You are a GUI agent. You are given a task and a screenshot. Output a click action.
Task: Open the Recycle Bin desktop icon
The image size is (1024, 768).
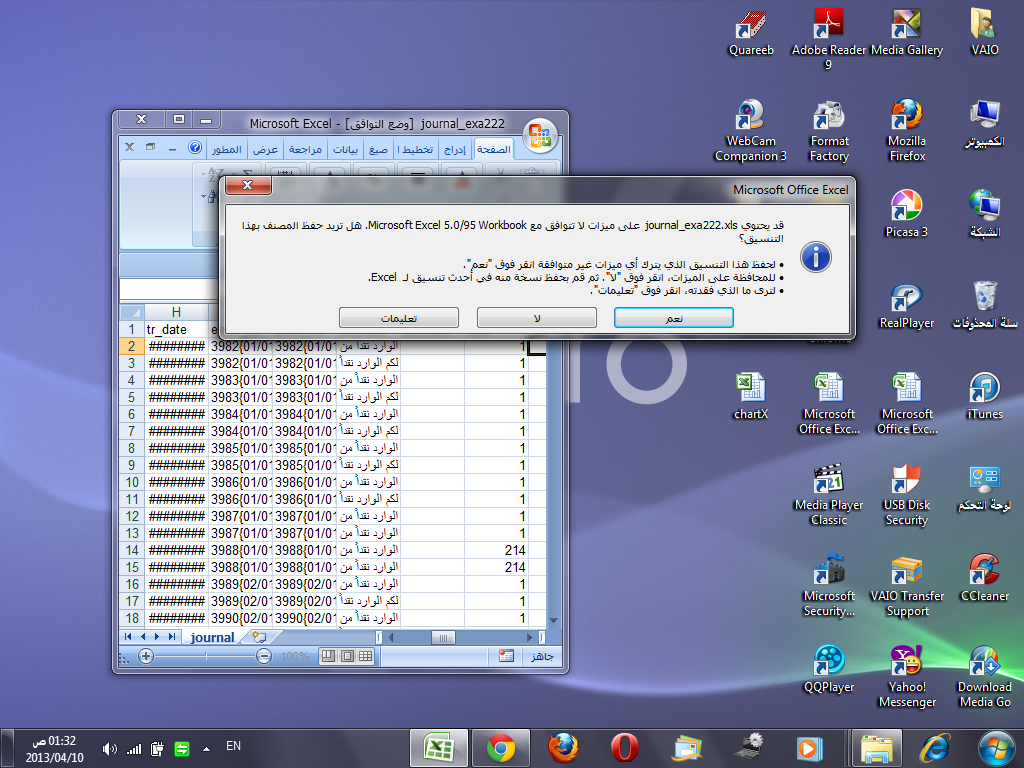point(984,305)
